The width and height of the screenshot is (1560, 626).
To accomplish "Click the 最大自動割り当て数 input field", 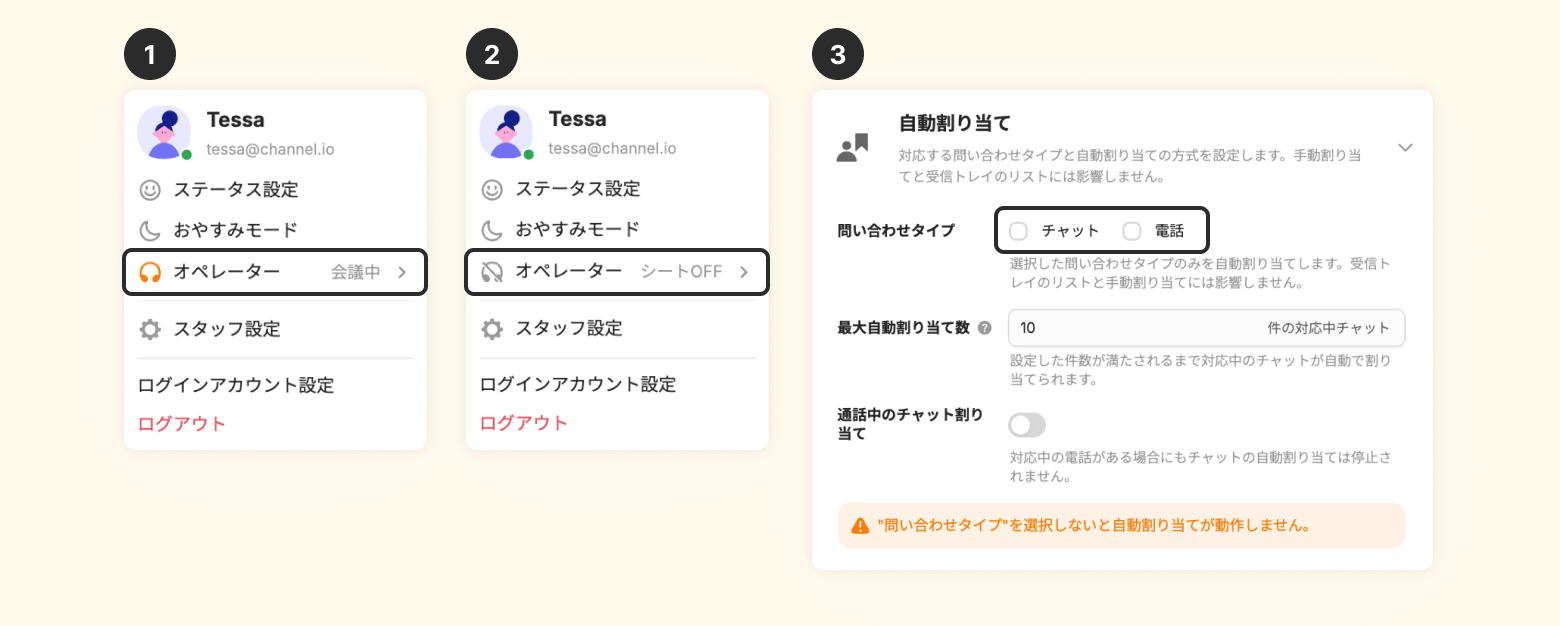I will 1130,328.
